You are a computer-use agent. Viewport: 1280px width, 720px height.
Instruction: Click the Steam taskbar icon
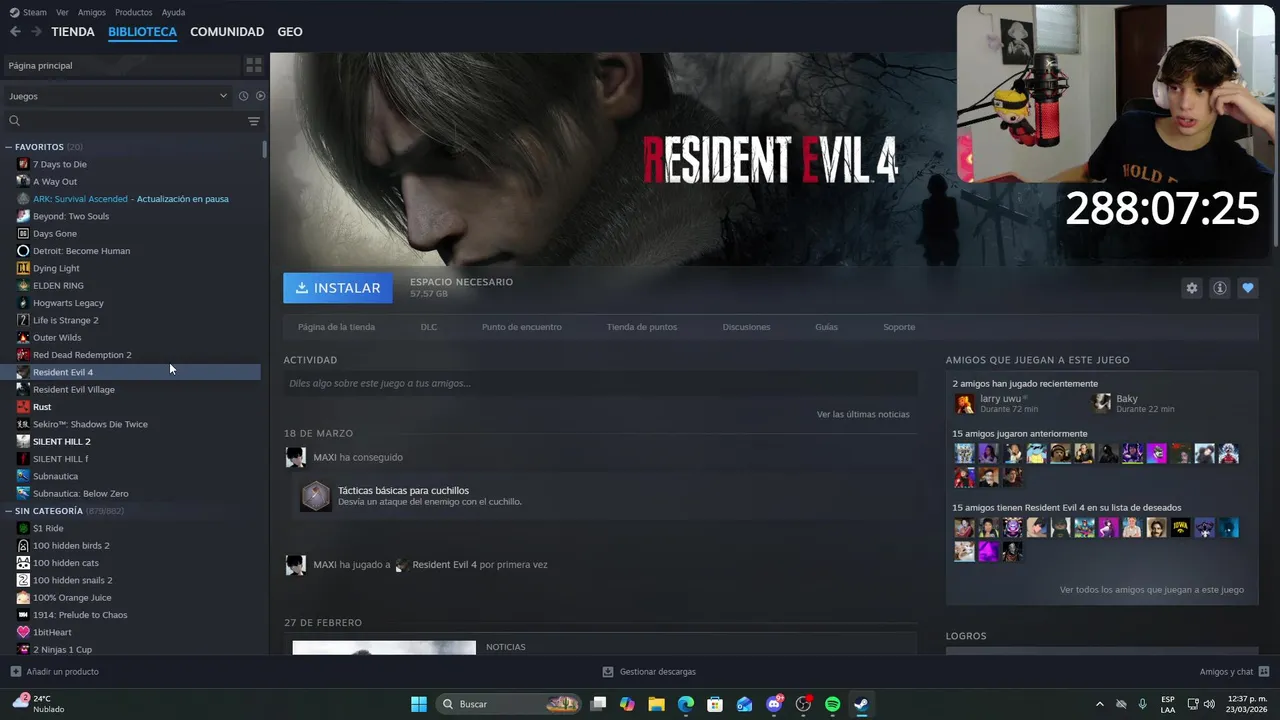coord(861,704)
